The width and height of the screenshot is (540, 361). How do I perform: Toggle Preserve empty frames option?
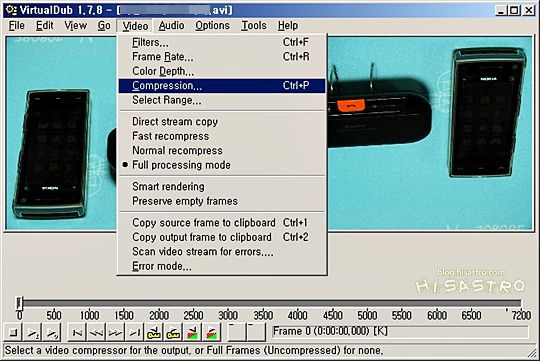pyautogui.click(x=222, y=201)
